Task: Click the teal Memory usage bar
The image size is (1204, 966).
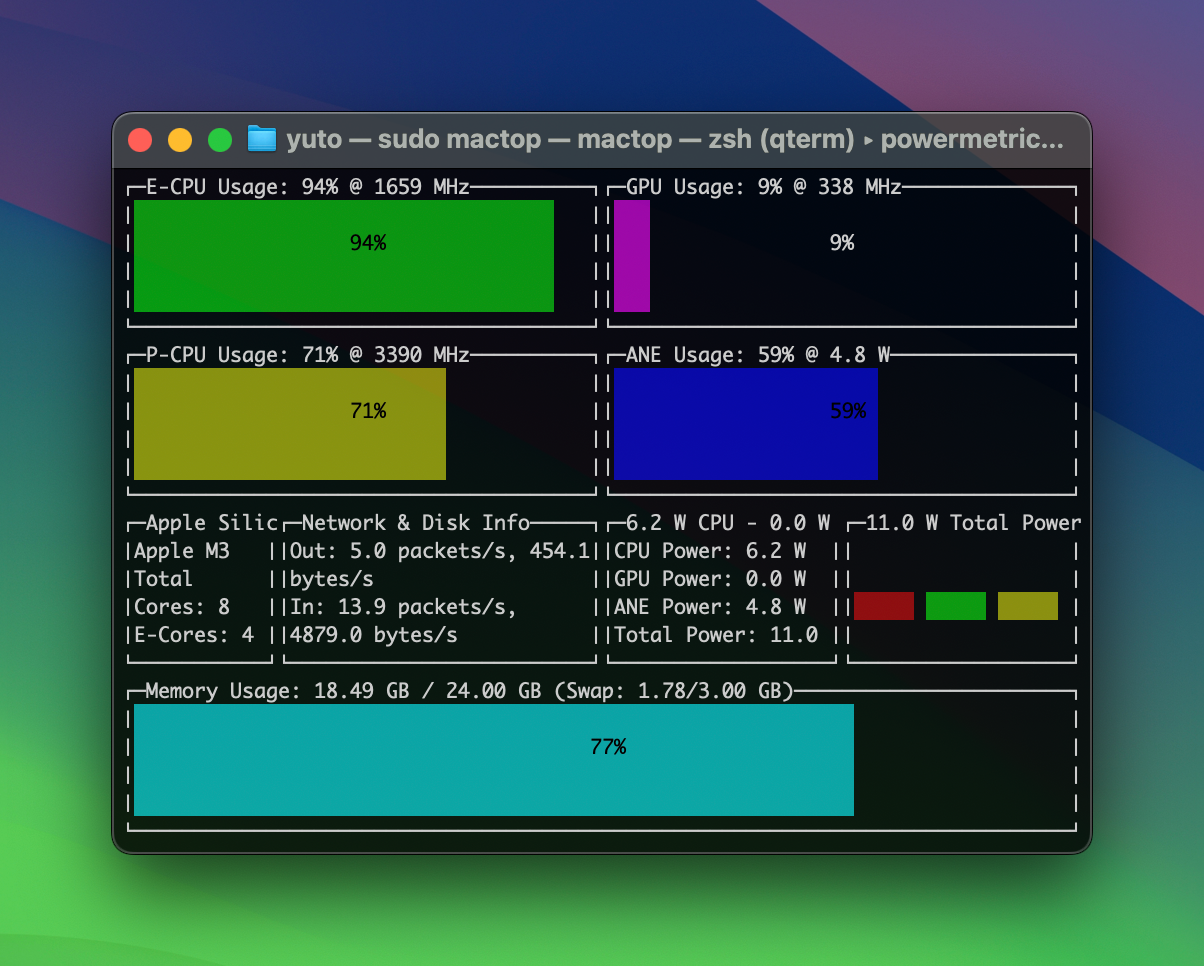Action: [x=493, y=760]
